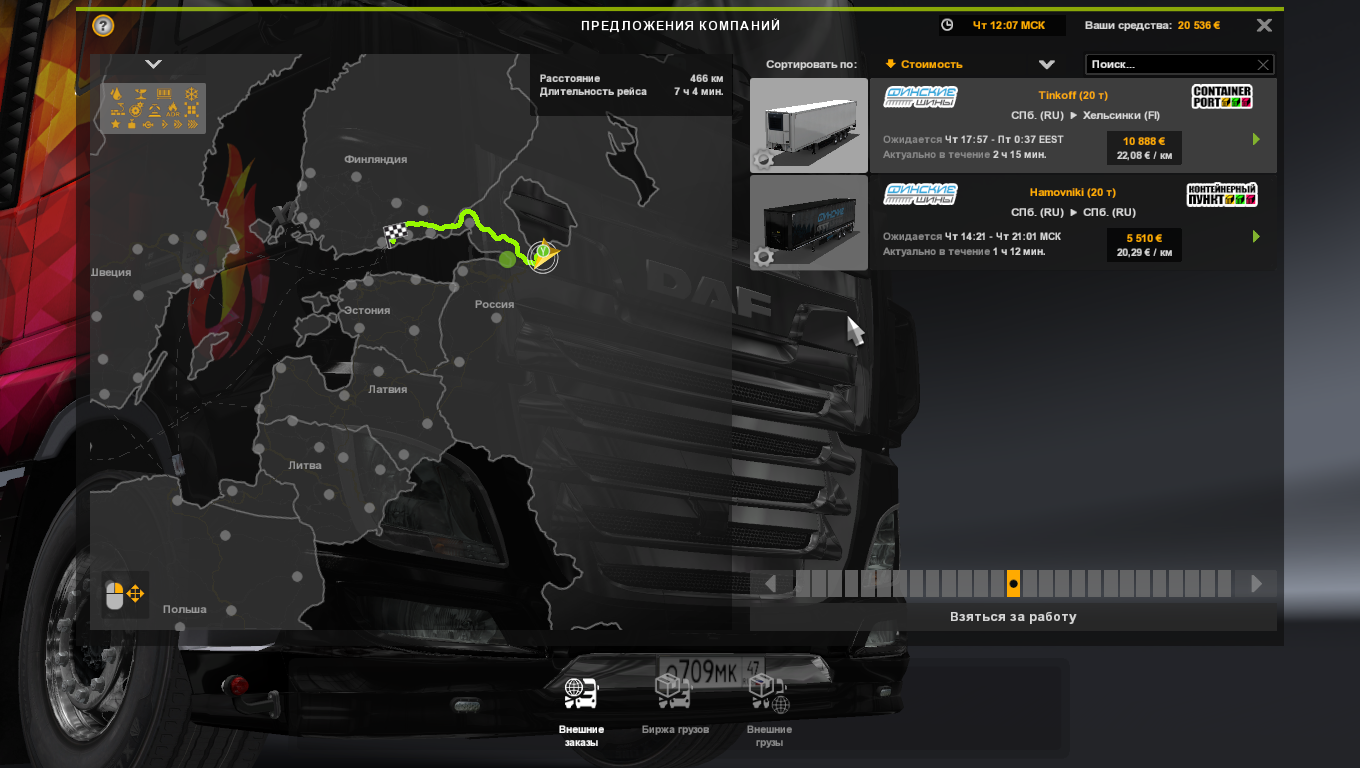The height and width of the screenshot is (768, 1360).
Task: Click the Финляндия label on map
Action: pos(376,159)
